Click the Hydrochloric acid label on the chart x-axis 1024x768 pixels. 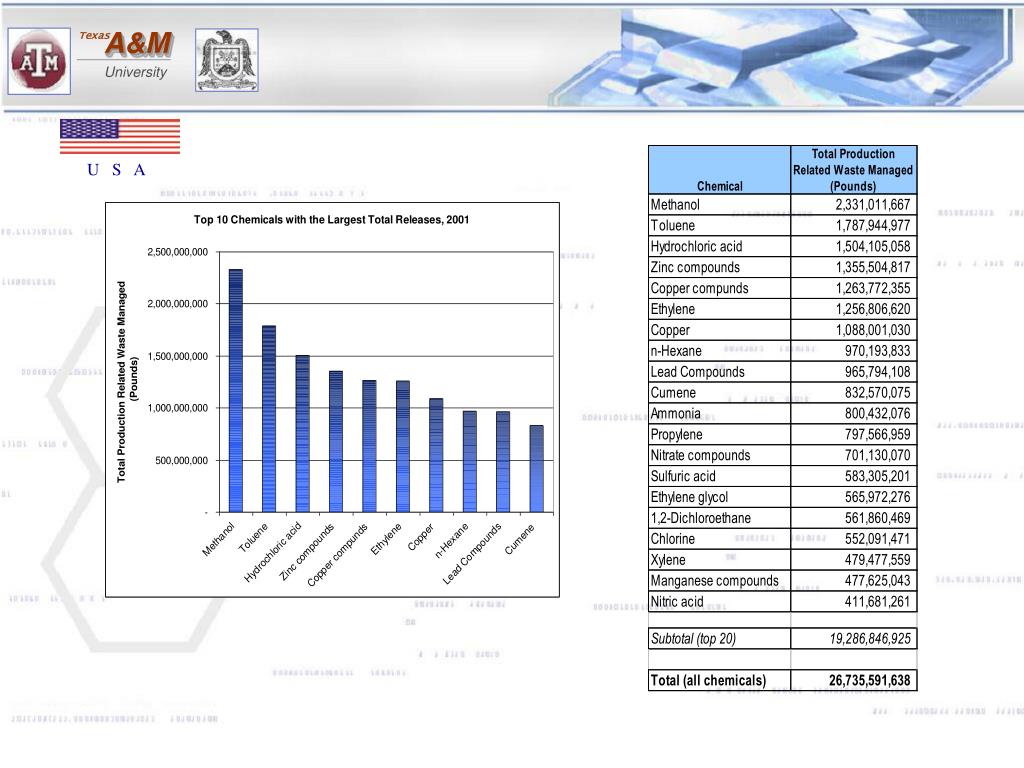pyautogui.click(x=272, y=552)
